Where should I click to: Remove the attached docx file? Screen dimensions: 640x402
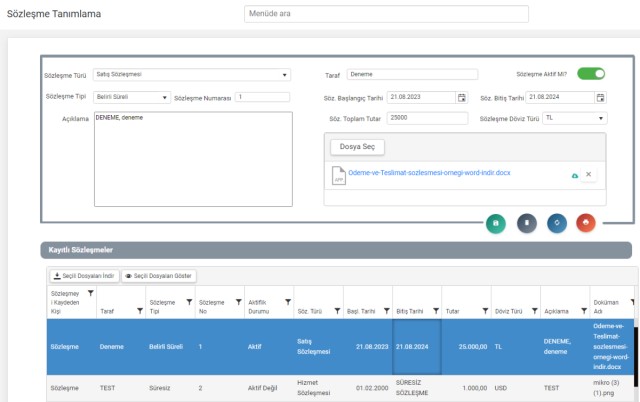click(589, 174)
